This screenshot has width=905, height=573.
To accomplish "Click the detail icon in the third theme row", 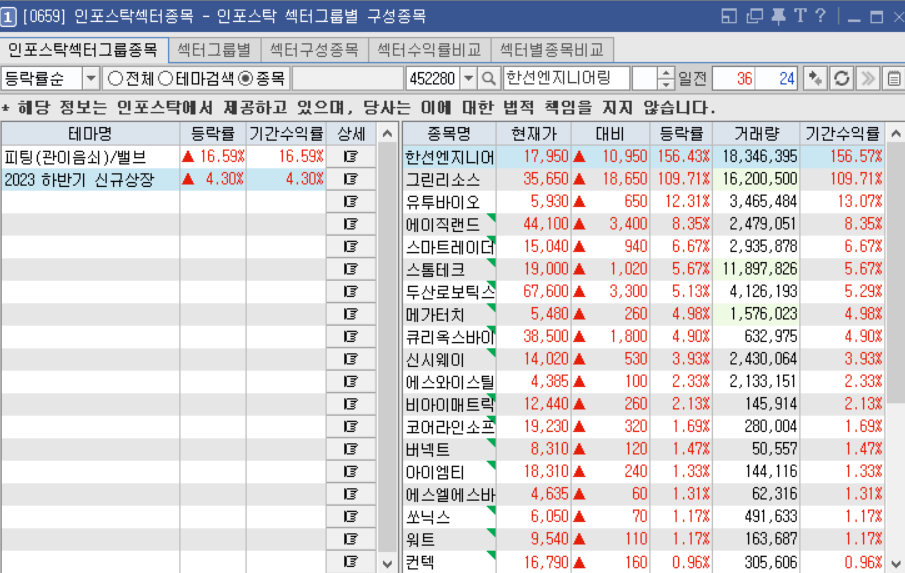I will click(x=351, y=201).
